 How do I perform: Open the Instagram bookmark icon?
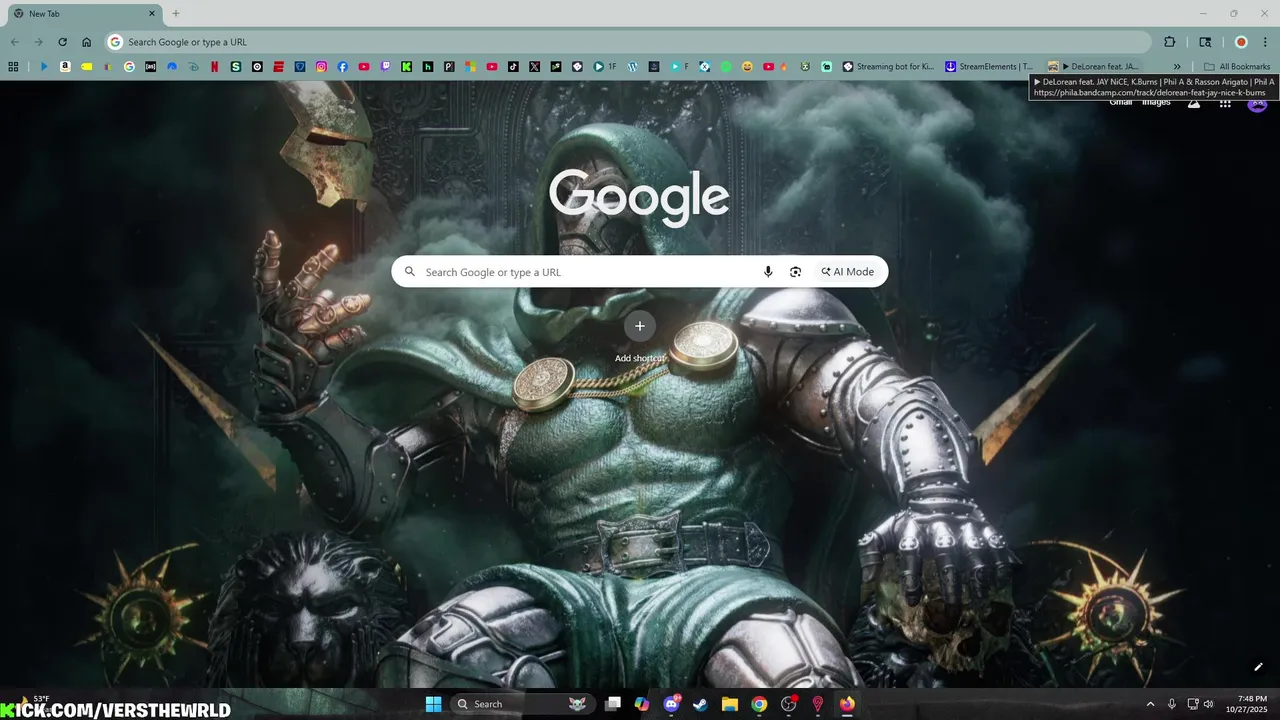click(x=321, y=67)
